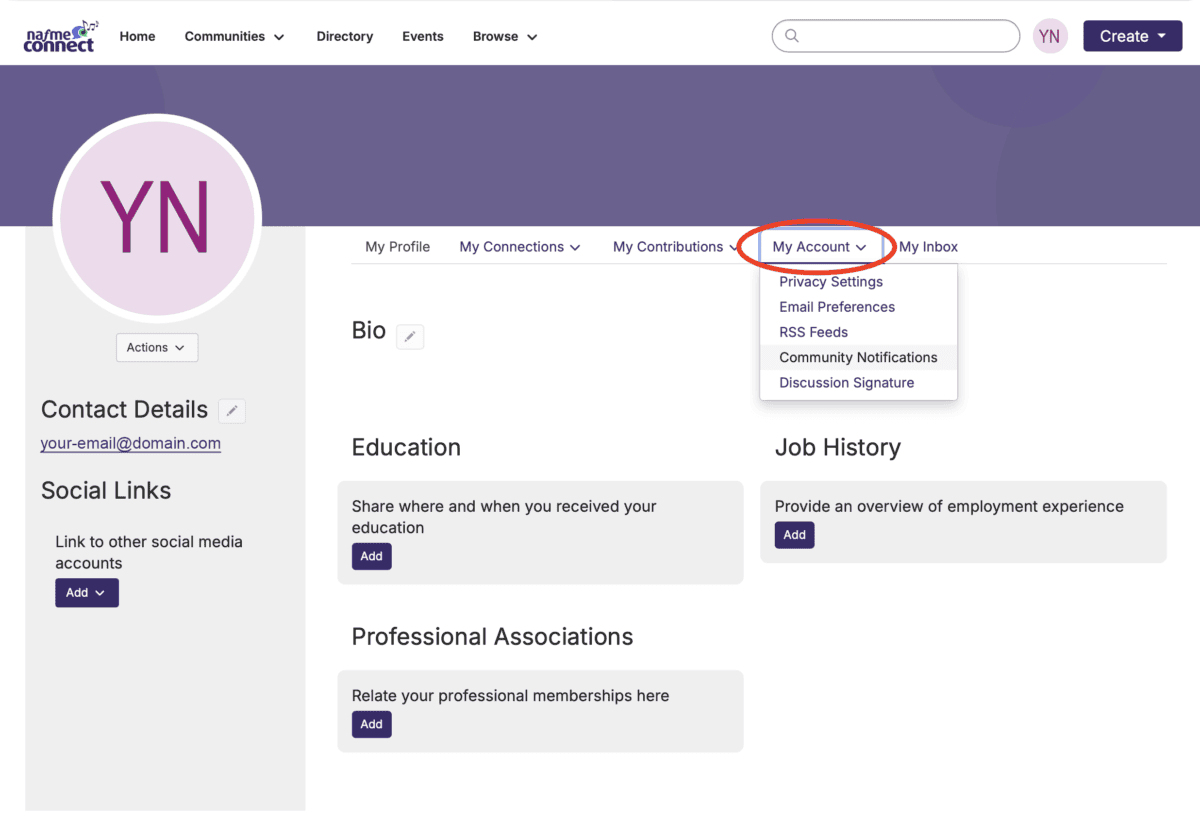
Task: Open the Social Links Add dropdown
Action: (x=87, y=593)
